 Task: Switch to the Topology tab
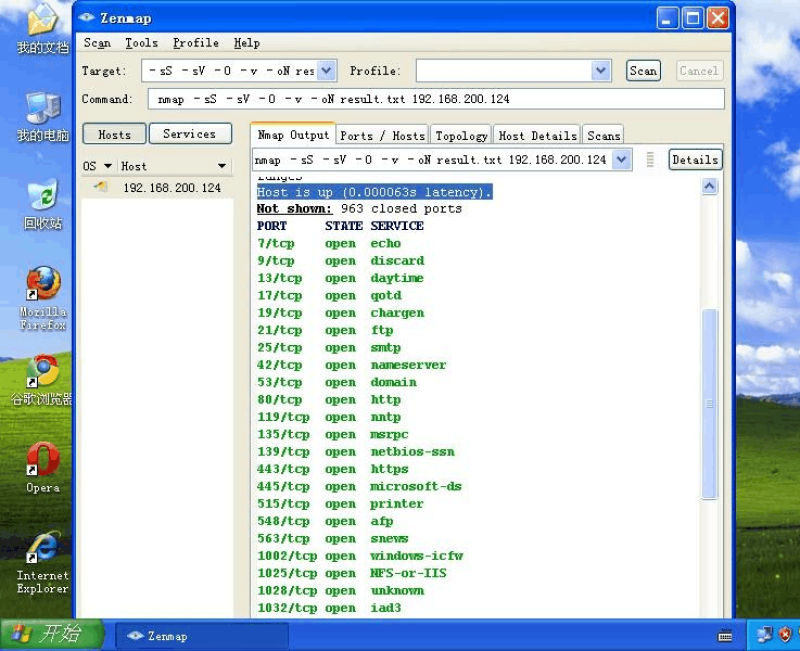coord(461,135)
